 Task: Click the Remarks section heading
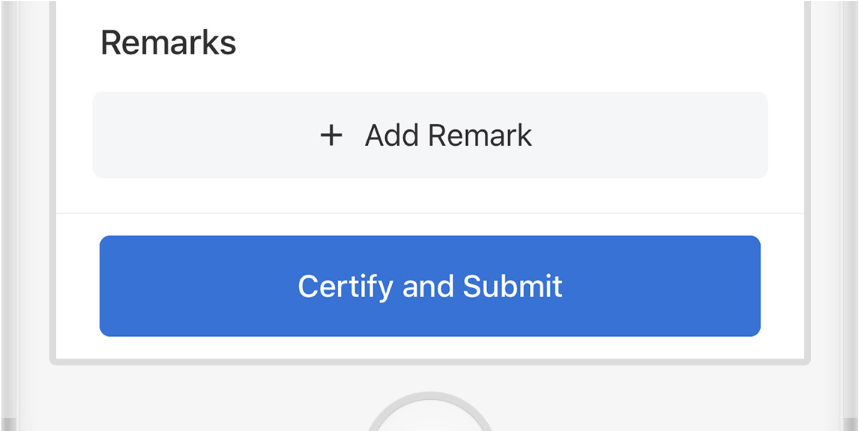[168, 44]
